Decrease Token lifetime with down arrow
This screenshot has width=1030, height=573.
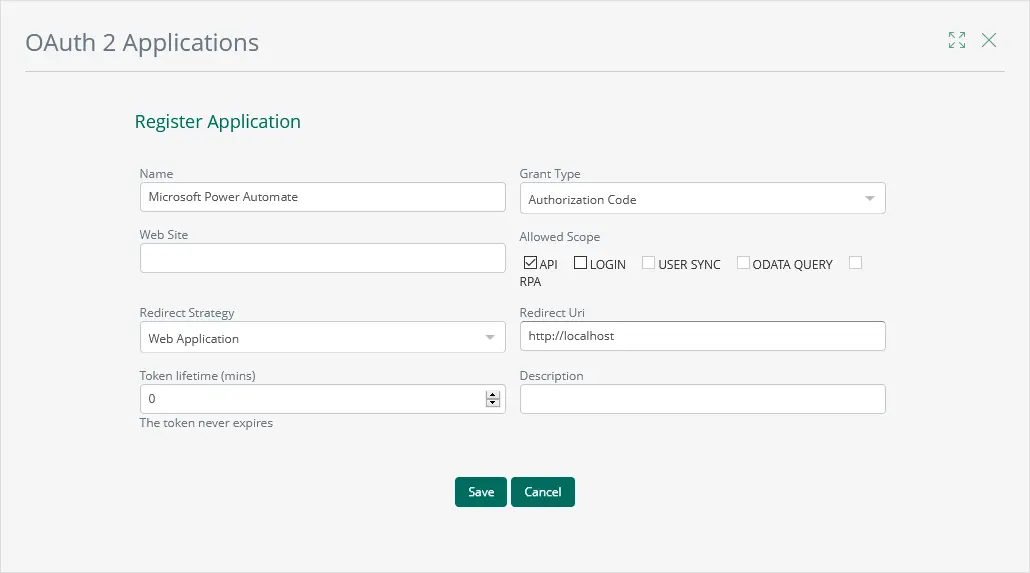pos(493,403)
